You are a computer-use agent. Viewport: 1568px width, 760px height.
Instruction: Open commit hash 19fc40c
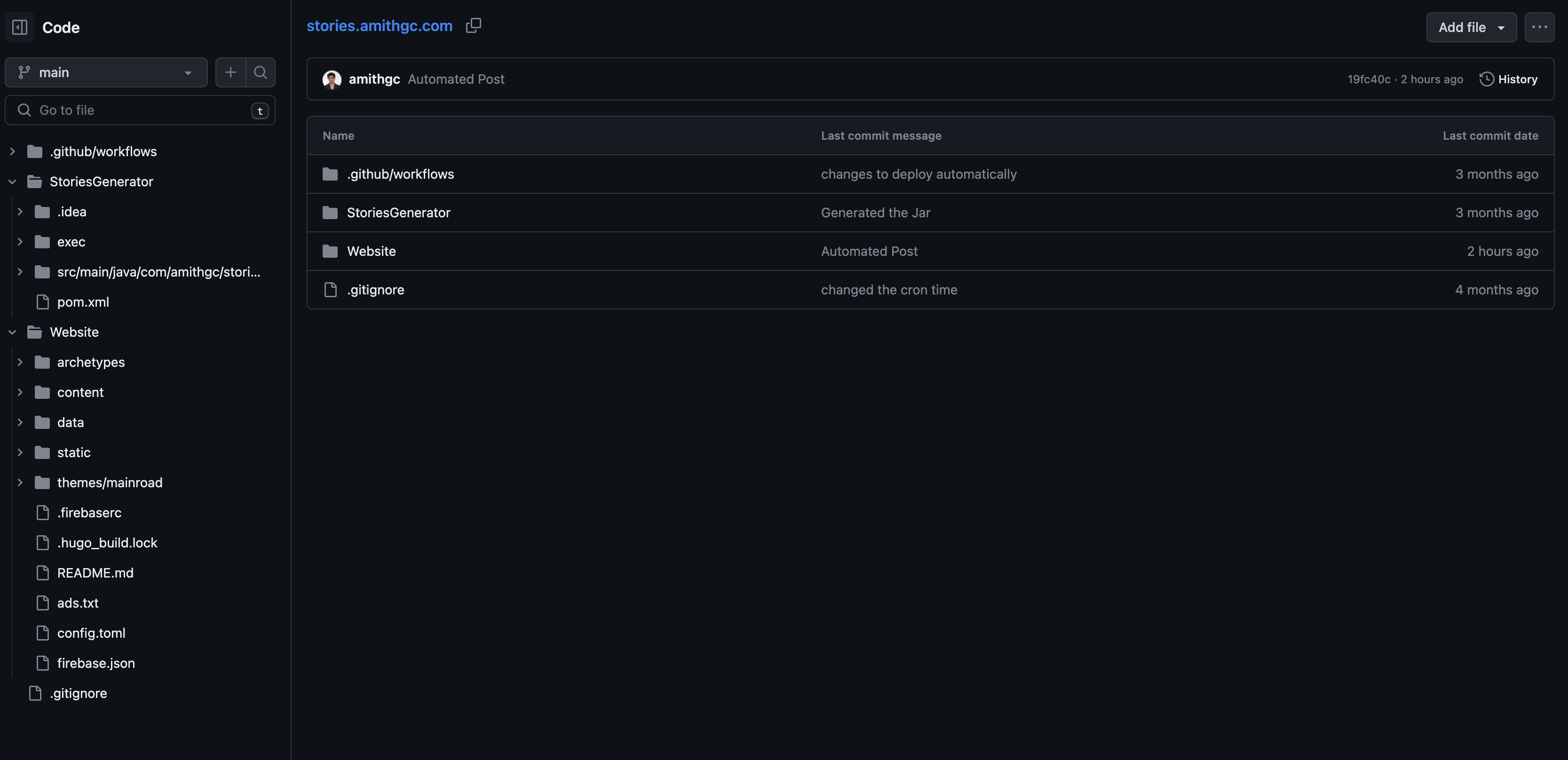click(x=1369, y=79)
